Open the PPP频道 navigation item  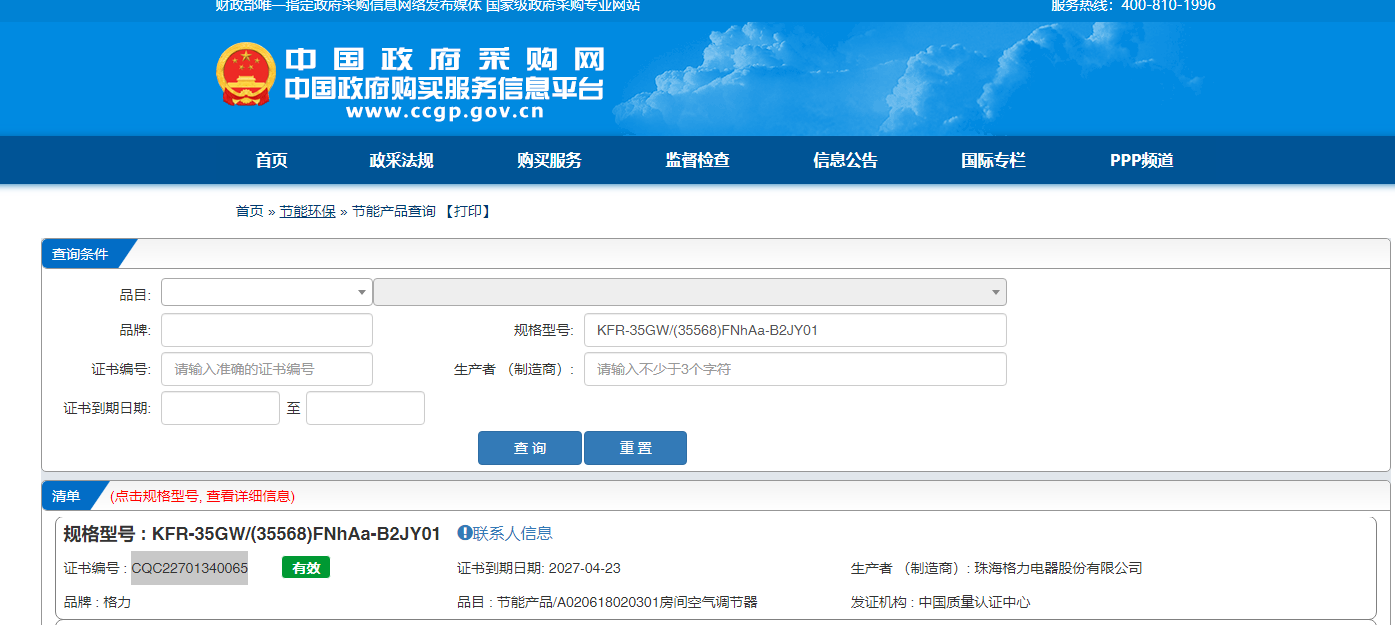pyautogui.click(x=1141, y=160)
